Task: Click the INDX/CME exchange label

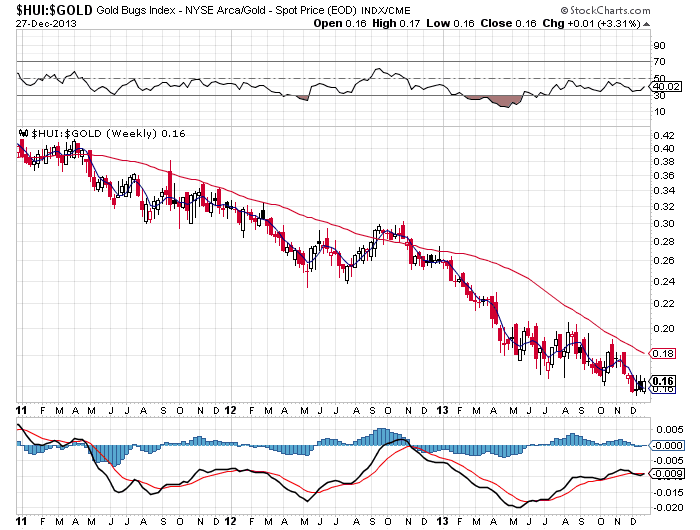Action: pyautogui.click(x=385, y=10)
